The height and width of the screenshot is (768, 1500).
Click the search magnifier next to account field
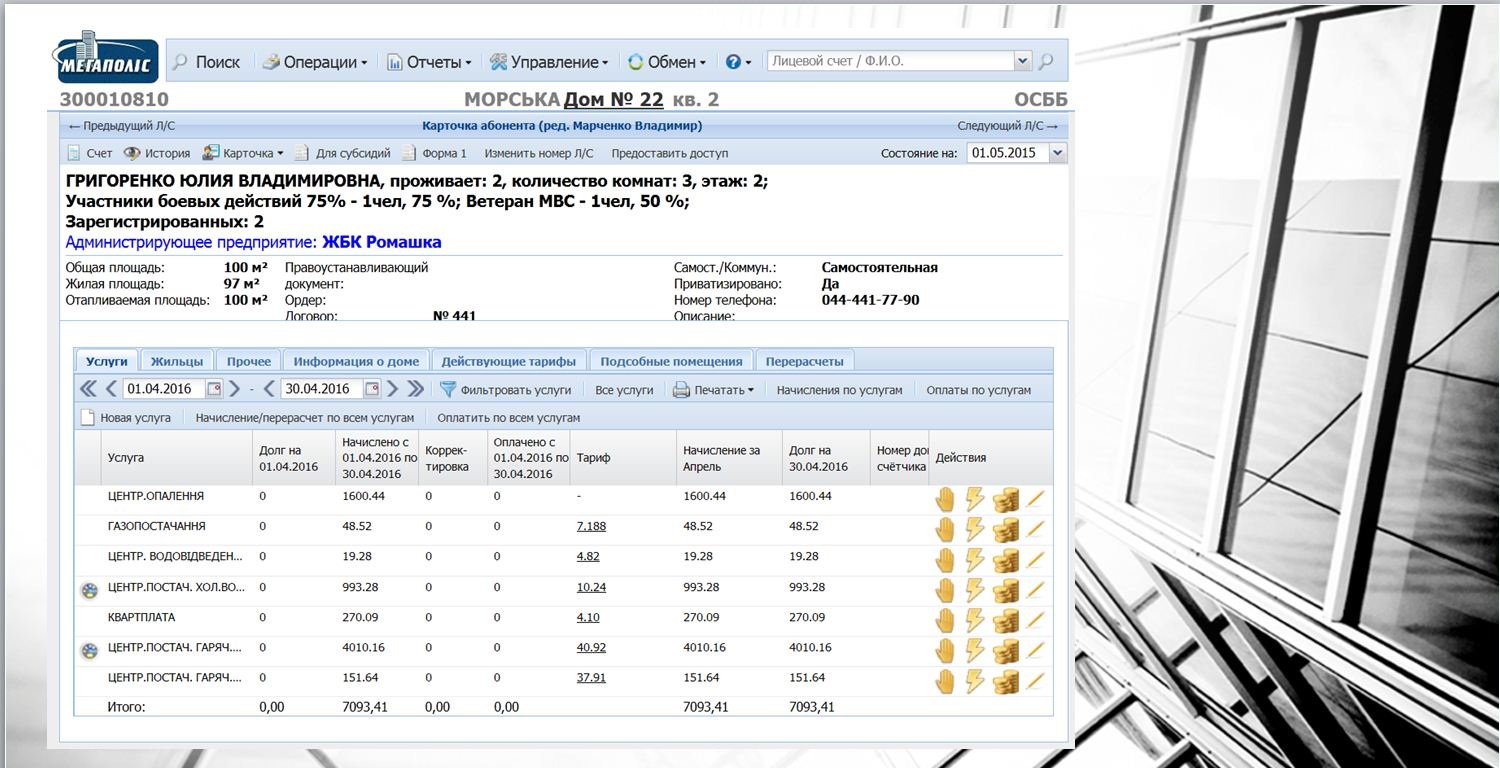point(1046,62)
